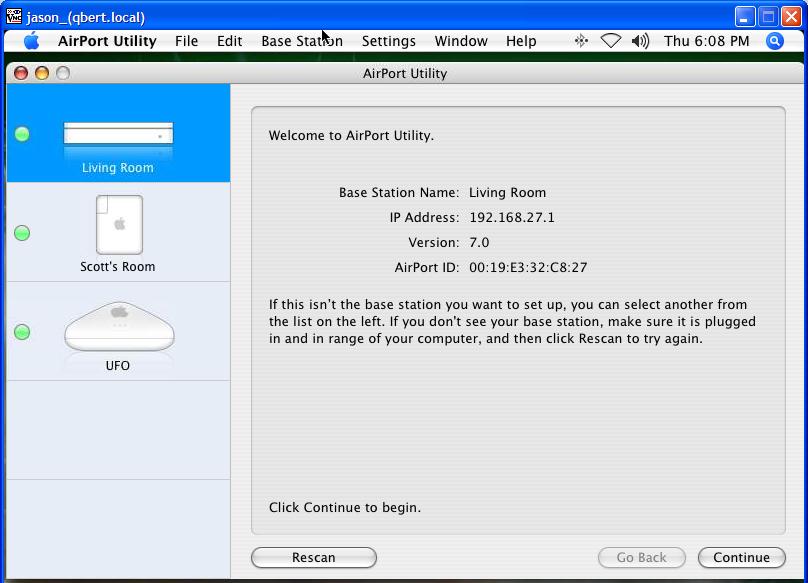Screen dimensions: 808x583
Task: Click the Scott's Room label
Action: click(117, 266)
